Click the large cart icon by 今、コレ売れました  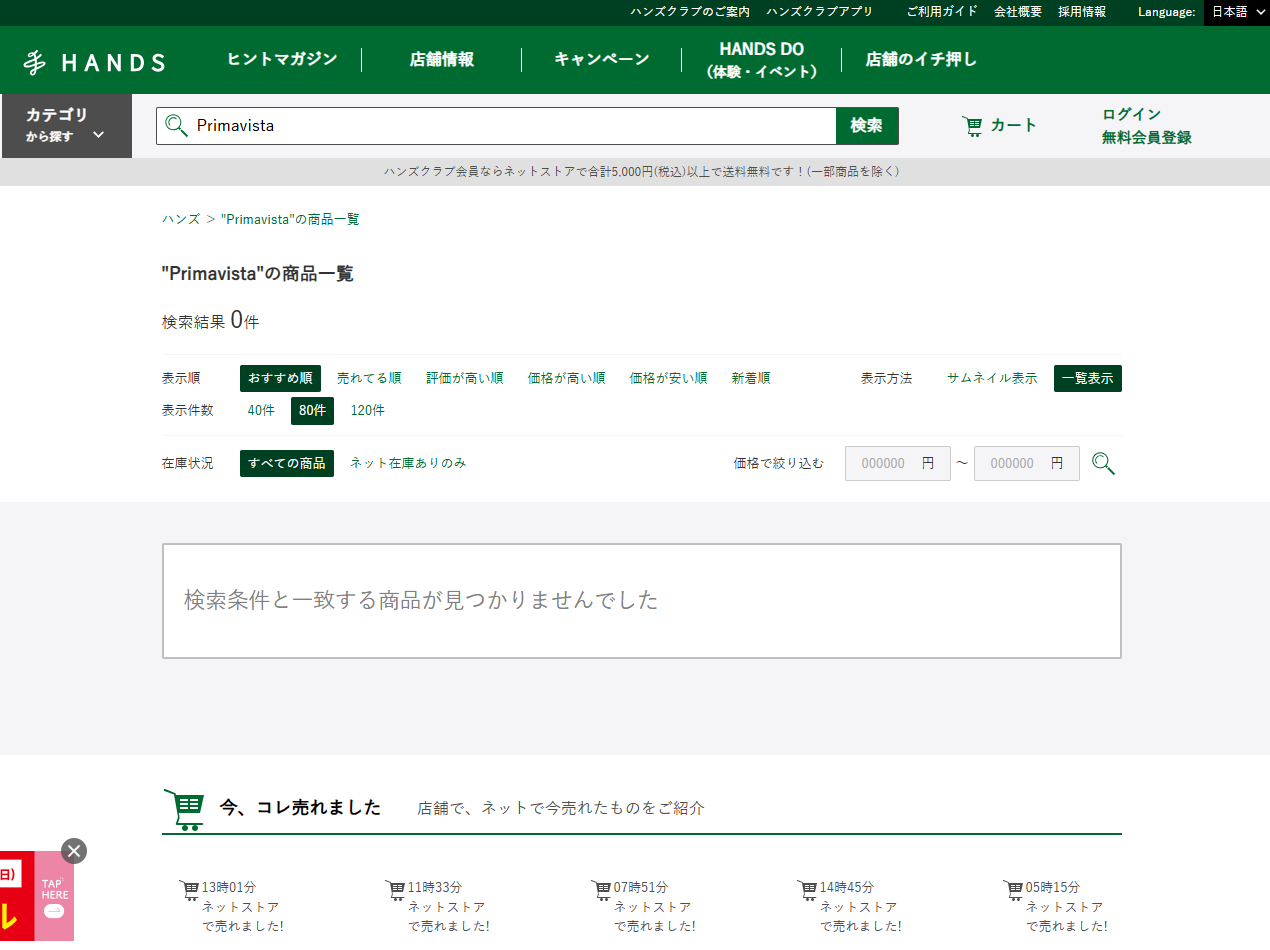184,808
